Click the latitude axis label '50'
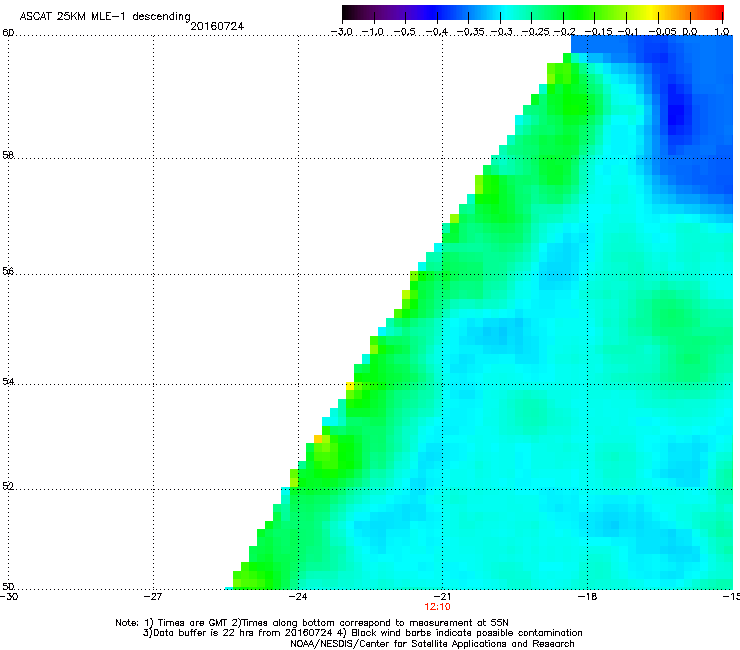740x650 pixels. 8,586
